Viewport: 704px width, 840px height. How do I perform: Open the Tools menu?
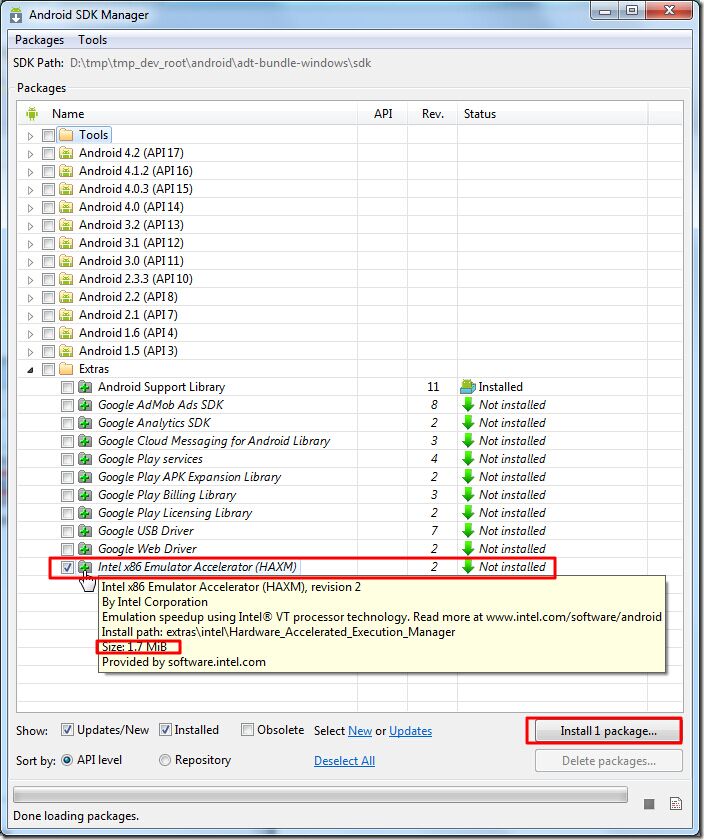93,40
